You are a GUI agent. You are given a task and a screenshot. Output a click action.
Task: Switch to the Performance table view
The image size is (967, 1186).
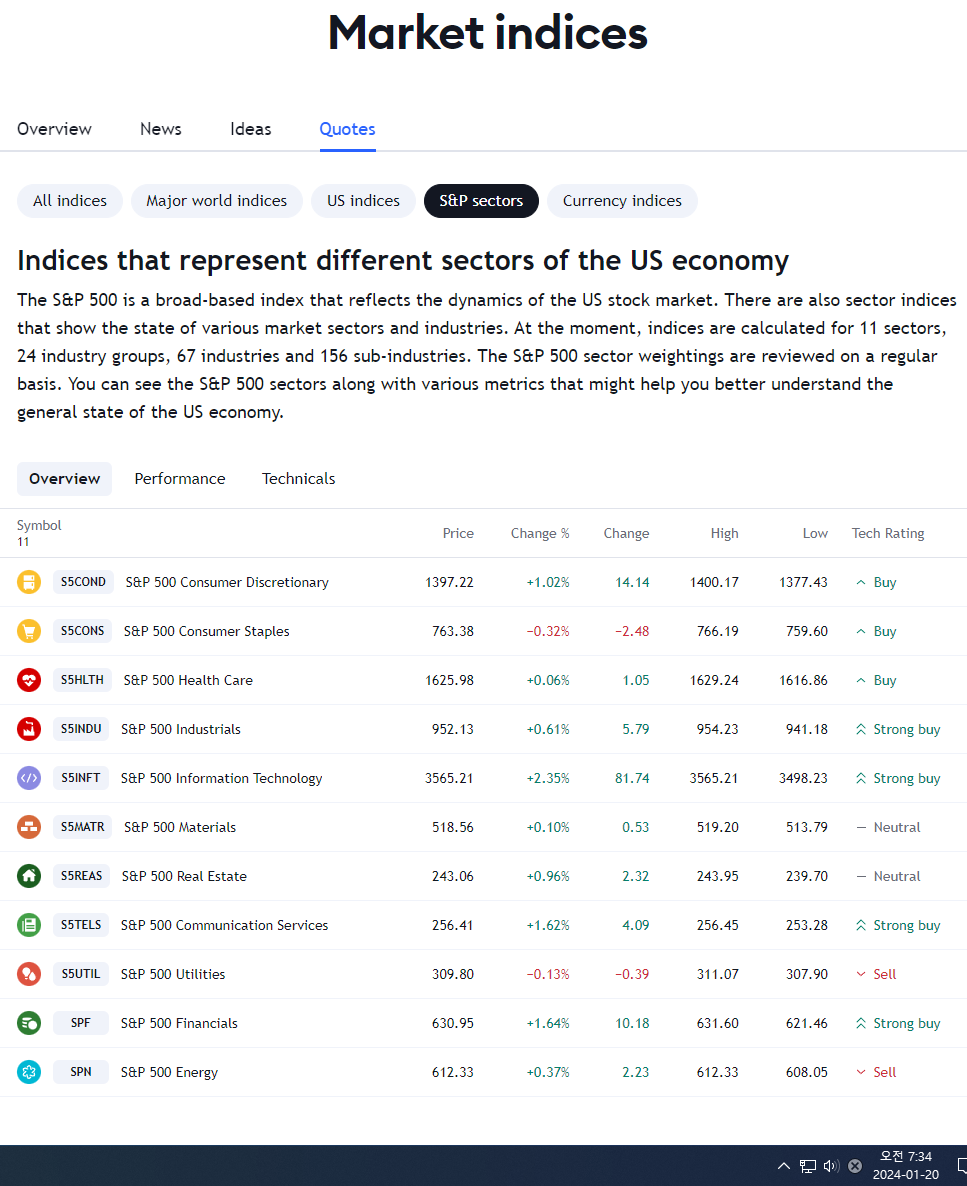[180, 479]
